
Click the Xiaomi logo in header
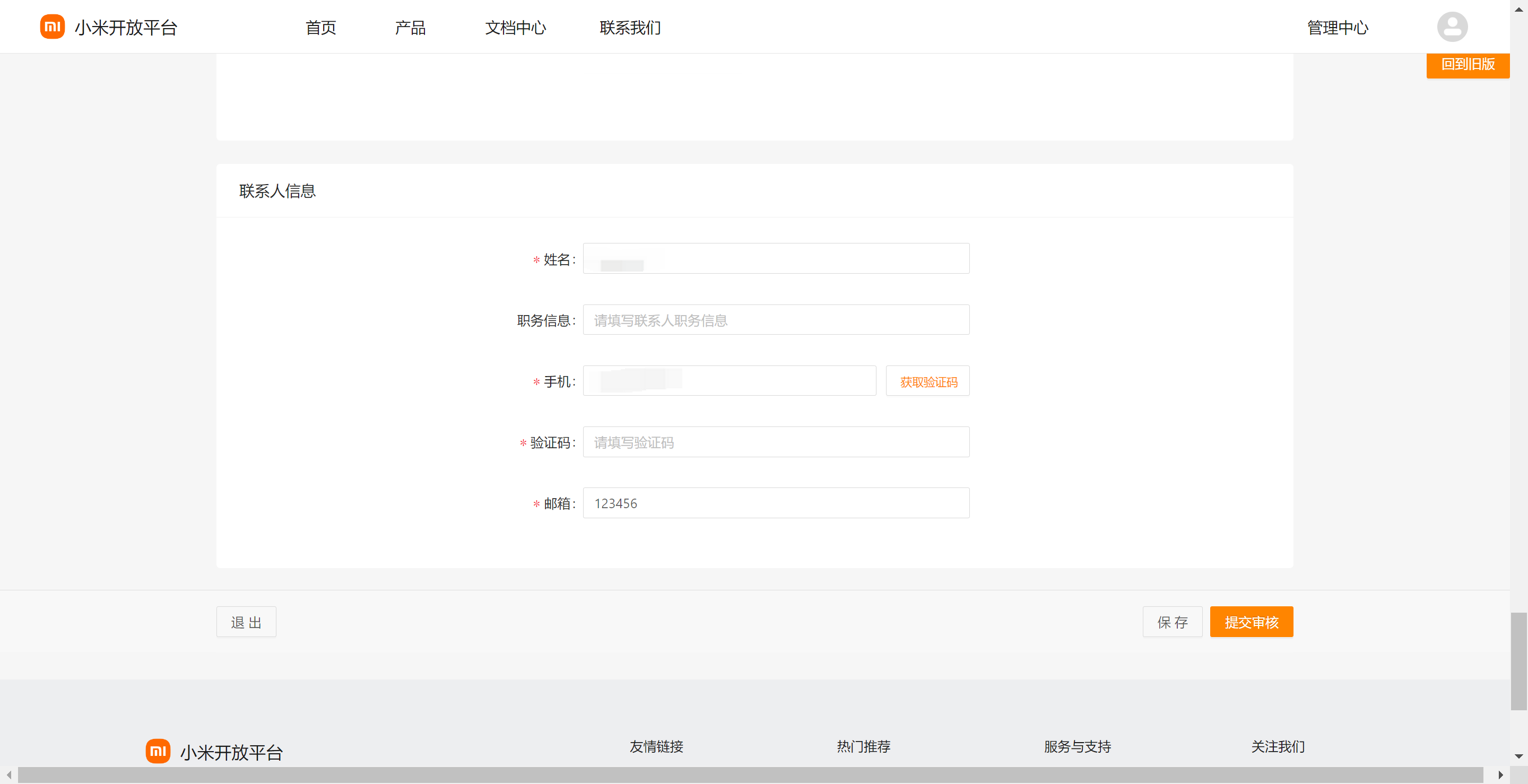(x=52, y=27)
